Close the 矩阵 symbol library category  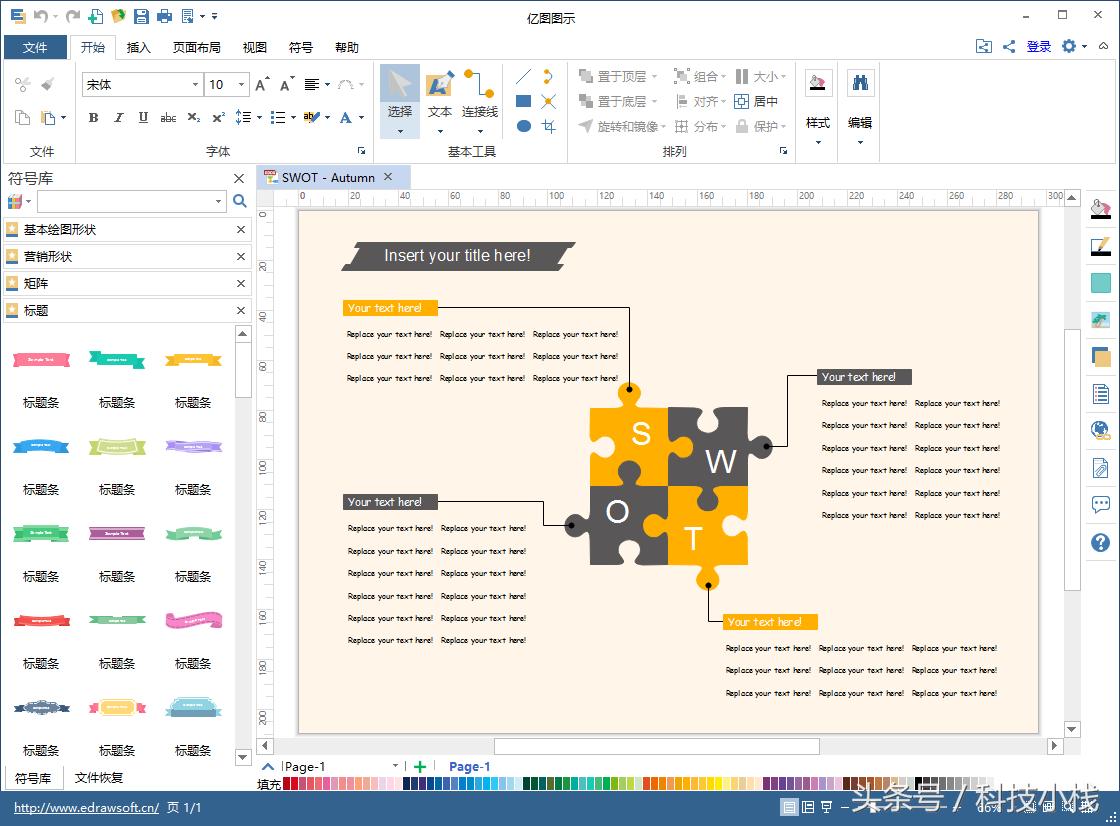tap(241, 284)
